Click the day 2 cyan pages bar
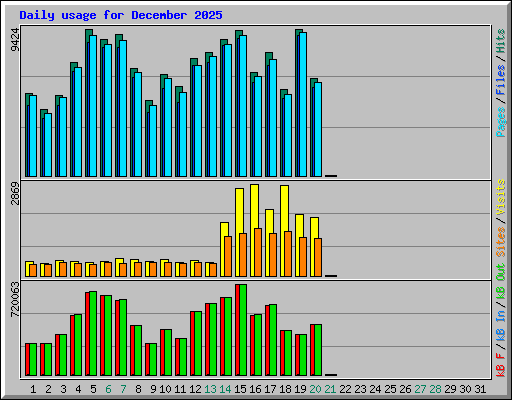 pos(48,145)
